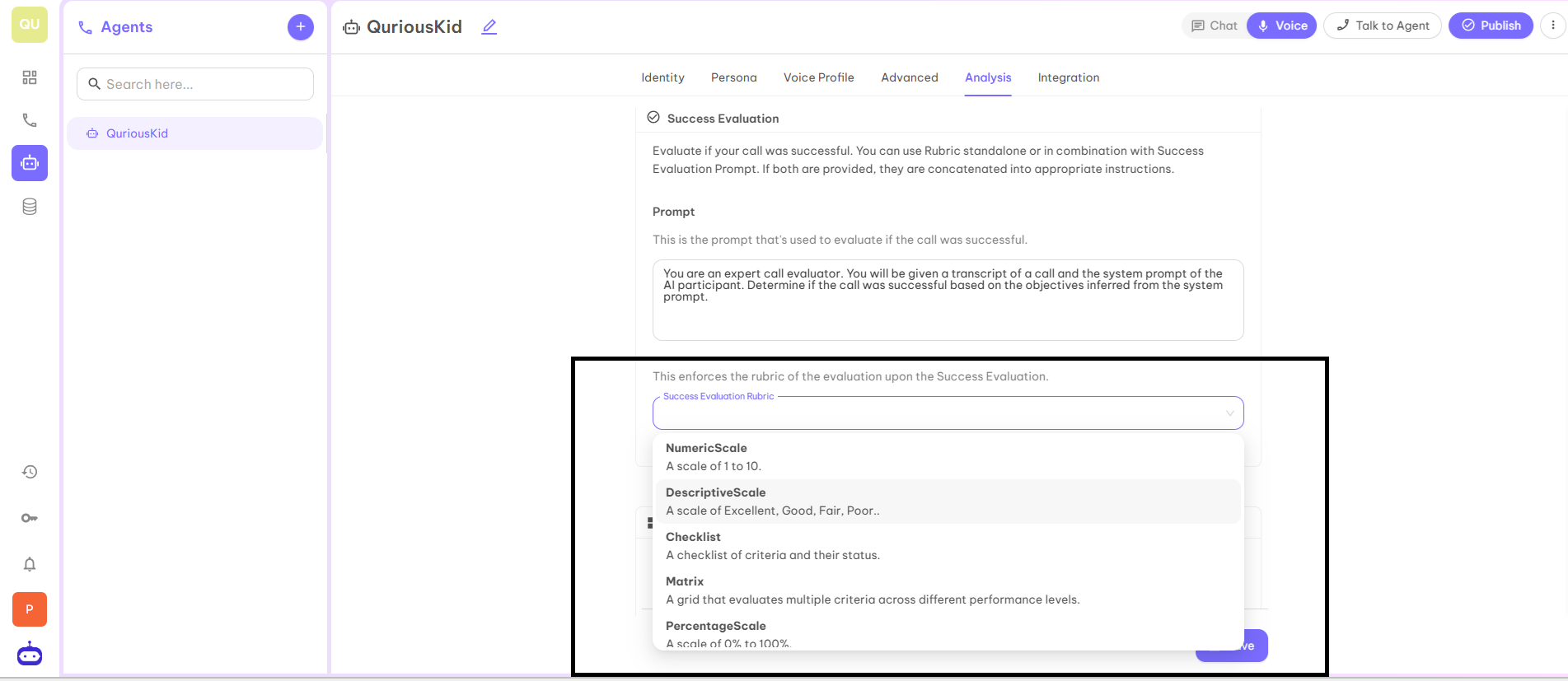The image size is (1568, 681).
Task: Open the API key icon in sidebar
Action: coord(30,518)
